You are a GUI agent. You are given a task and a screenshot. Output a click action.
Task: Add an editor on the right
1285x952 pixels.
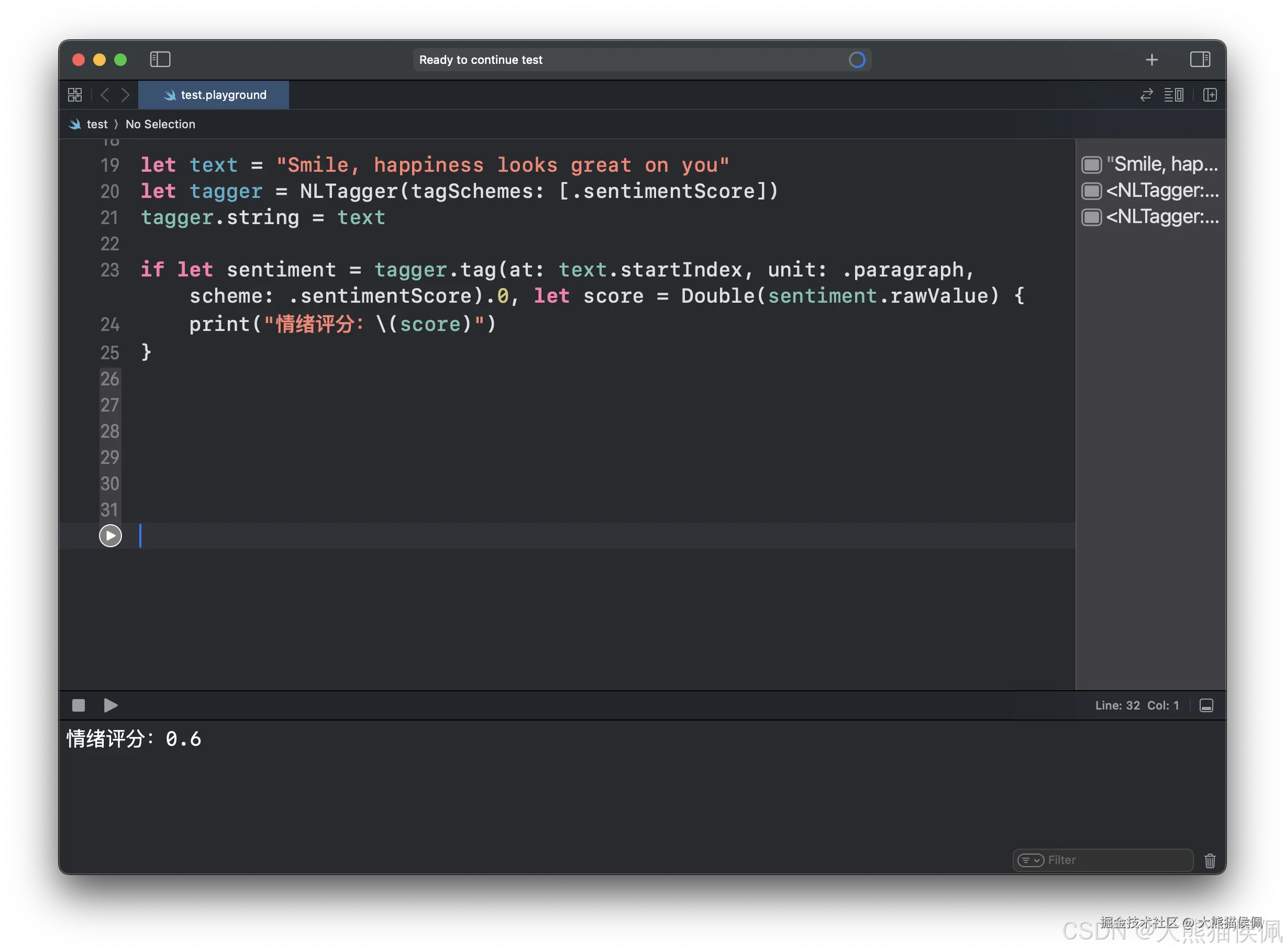1210,95
